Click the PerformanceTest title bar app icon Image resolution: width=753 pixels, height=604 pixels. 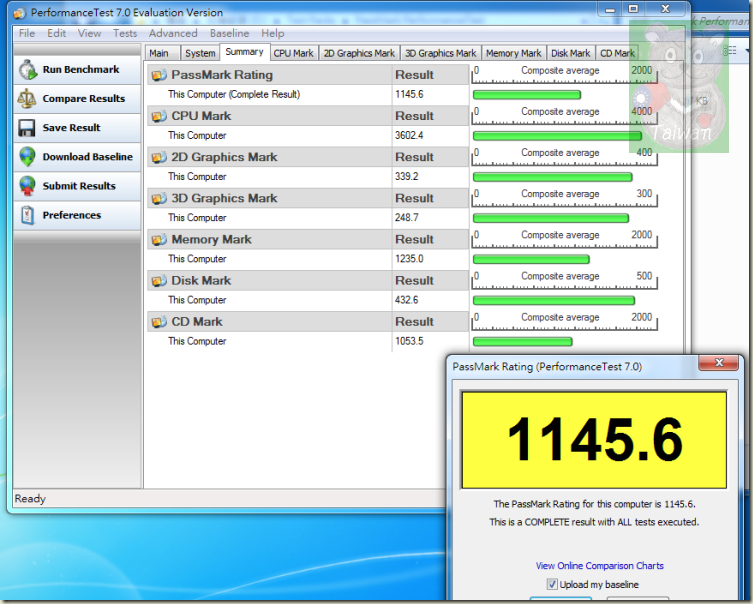[20, 13]
